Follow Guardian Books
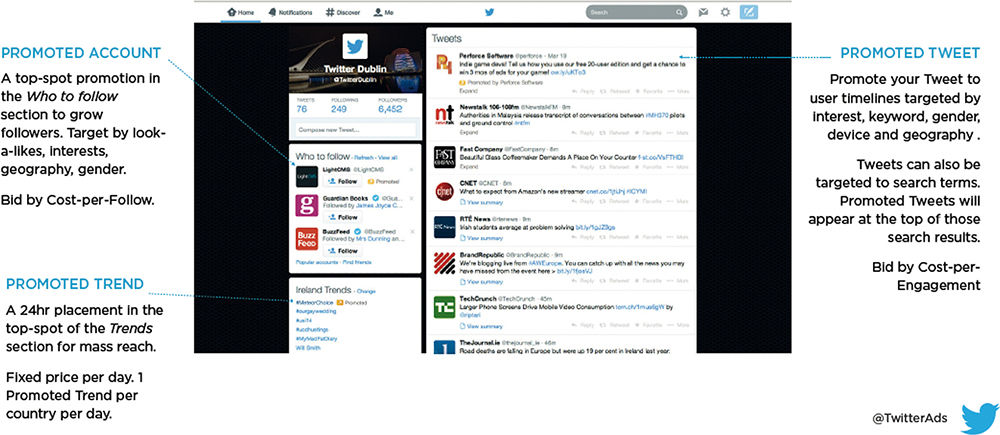This screenshot has width=1000, height=435. coord(343,217)
